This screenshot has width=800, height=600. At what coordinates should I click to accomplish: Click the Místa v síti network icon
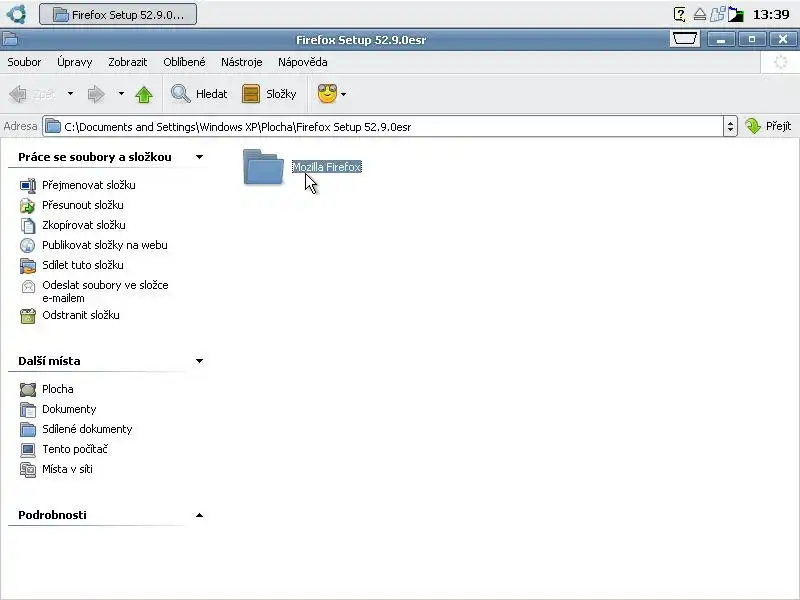click(28, 469)
